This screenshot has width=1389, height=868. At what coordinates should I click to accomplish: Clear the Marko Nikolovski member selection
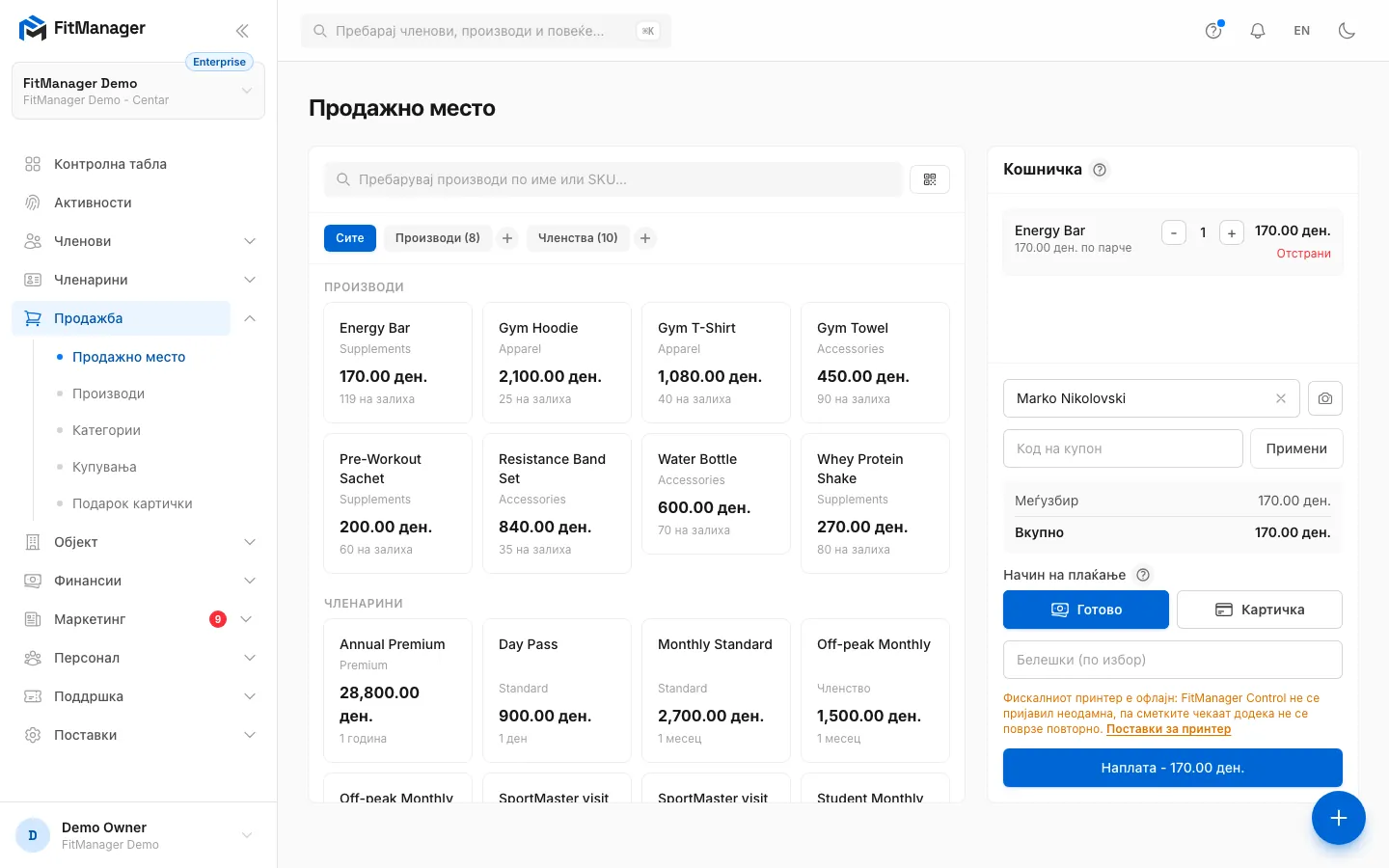(x=1281, y=398)
